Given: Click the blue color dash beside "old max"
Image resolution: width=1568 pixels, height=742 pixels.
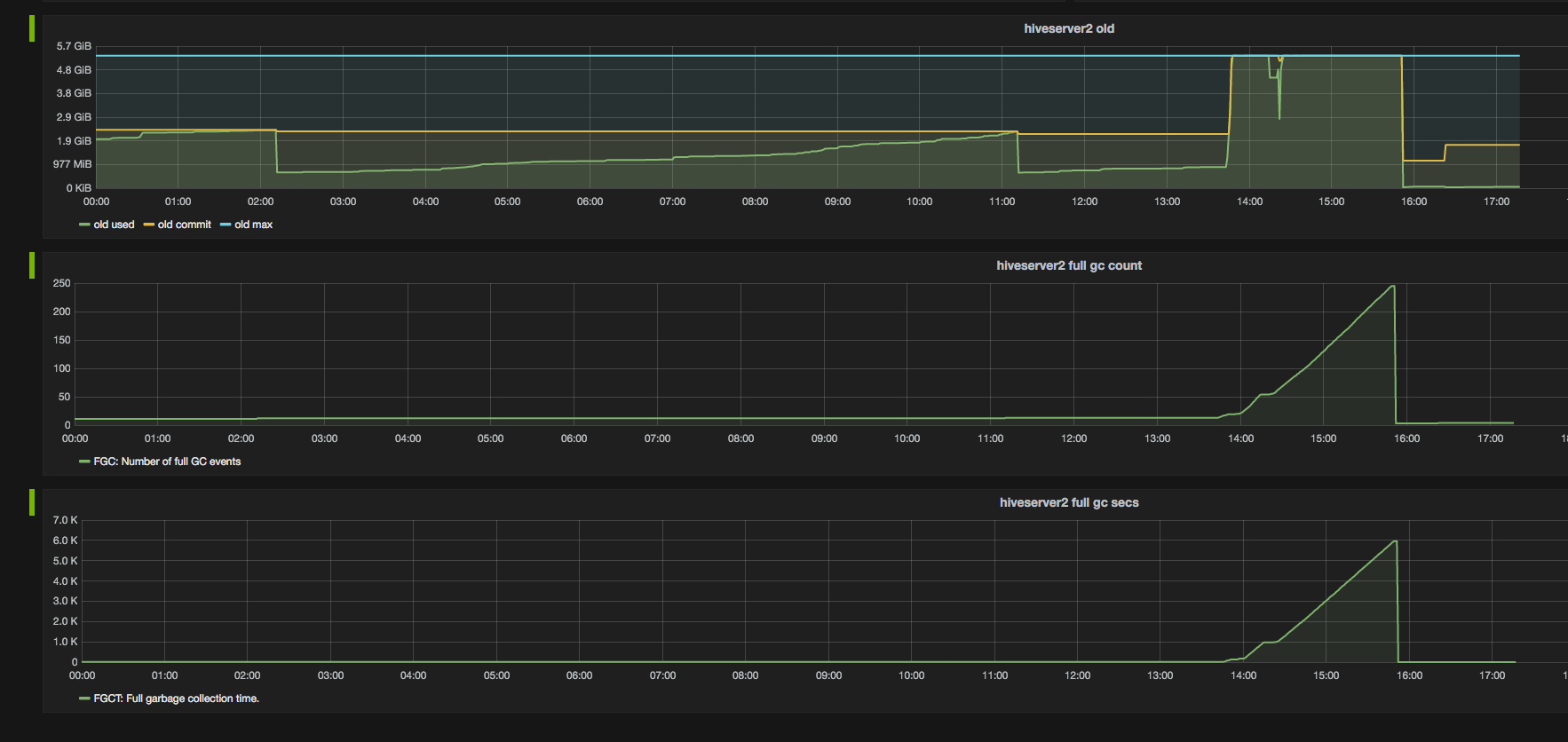Looking at the screenshot, I should point(226,225).
